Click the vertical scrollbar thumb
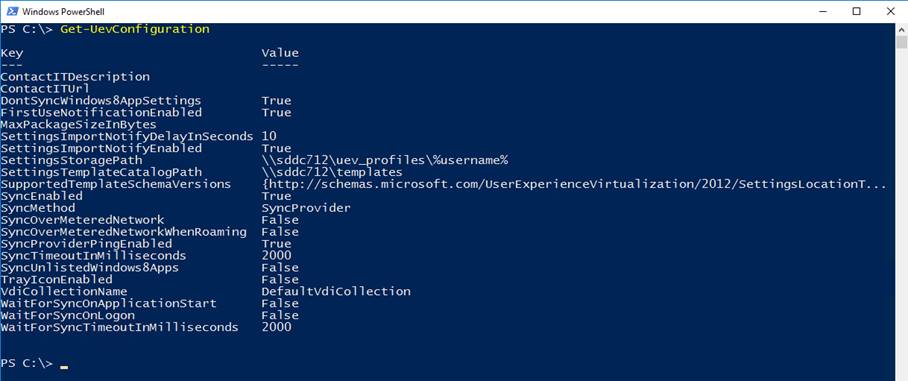The width and height of the screenshot is (908, 381). [x=901, y=42]
